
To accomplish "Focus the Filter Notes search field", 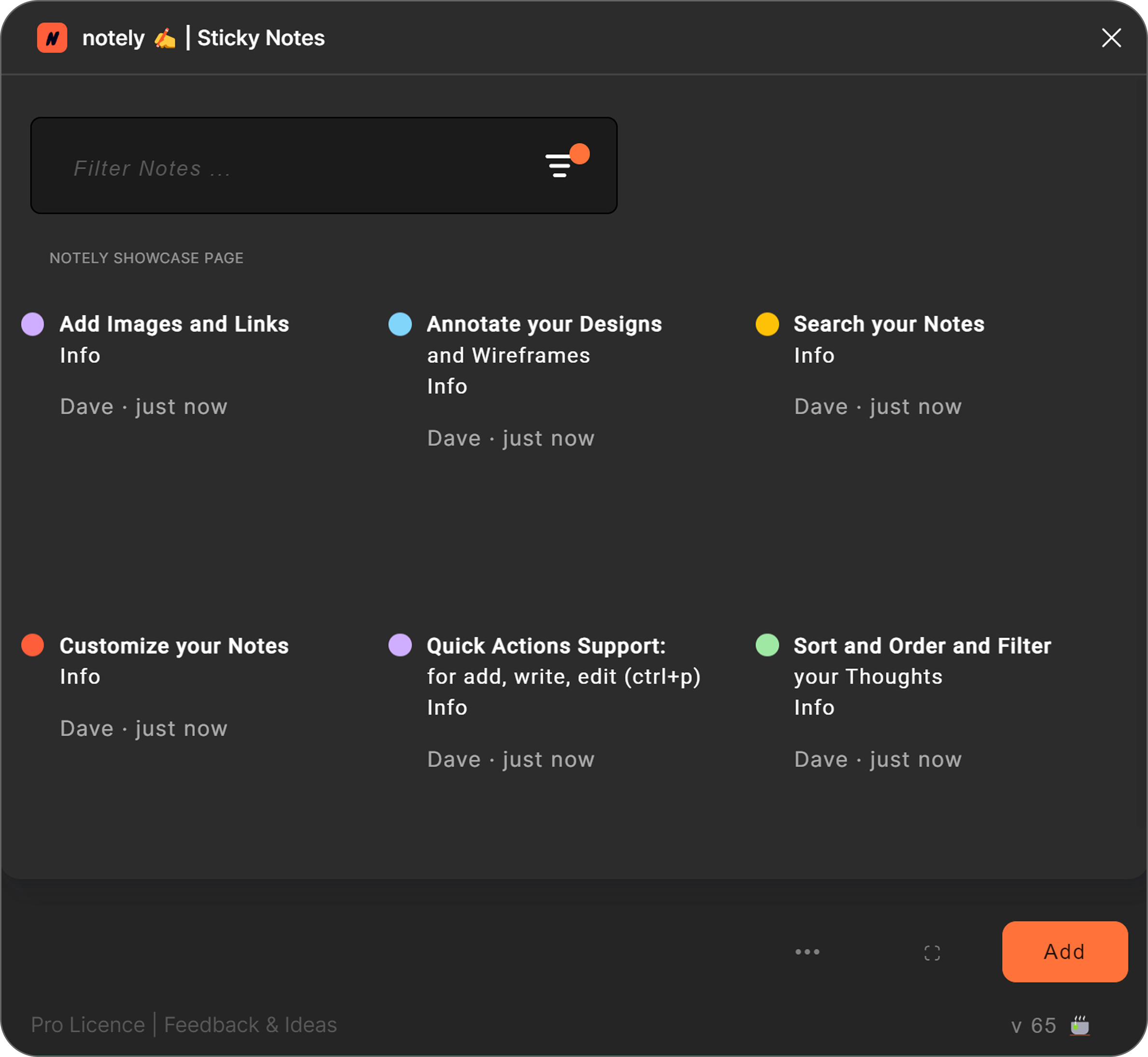I will (x=286, y=168).
